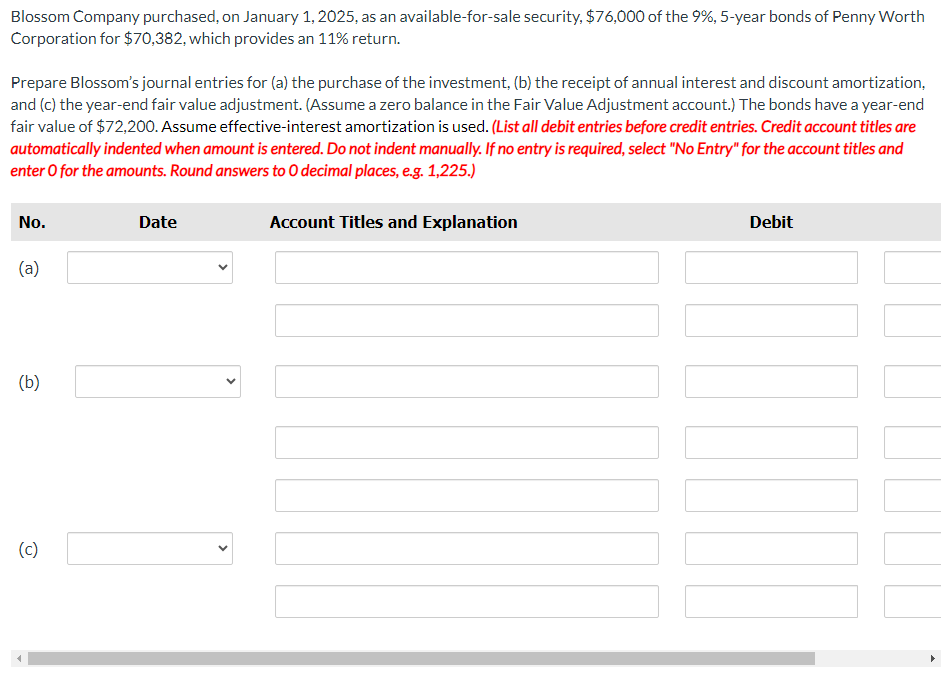Click the scroll right arrow of horizontal scrollbar
The width and height of the screenshot is (949, 673).
932,658
